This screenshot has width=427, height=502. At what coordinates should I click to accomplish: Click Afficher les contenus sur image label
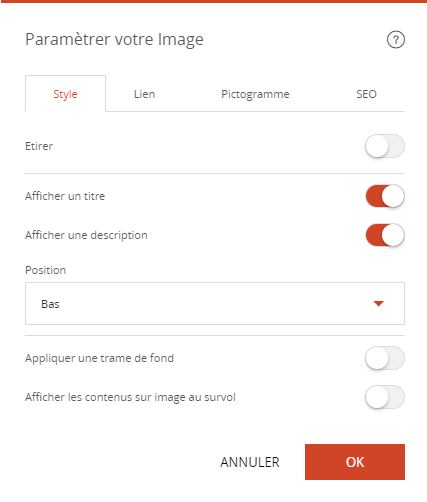pos(130,397)
